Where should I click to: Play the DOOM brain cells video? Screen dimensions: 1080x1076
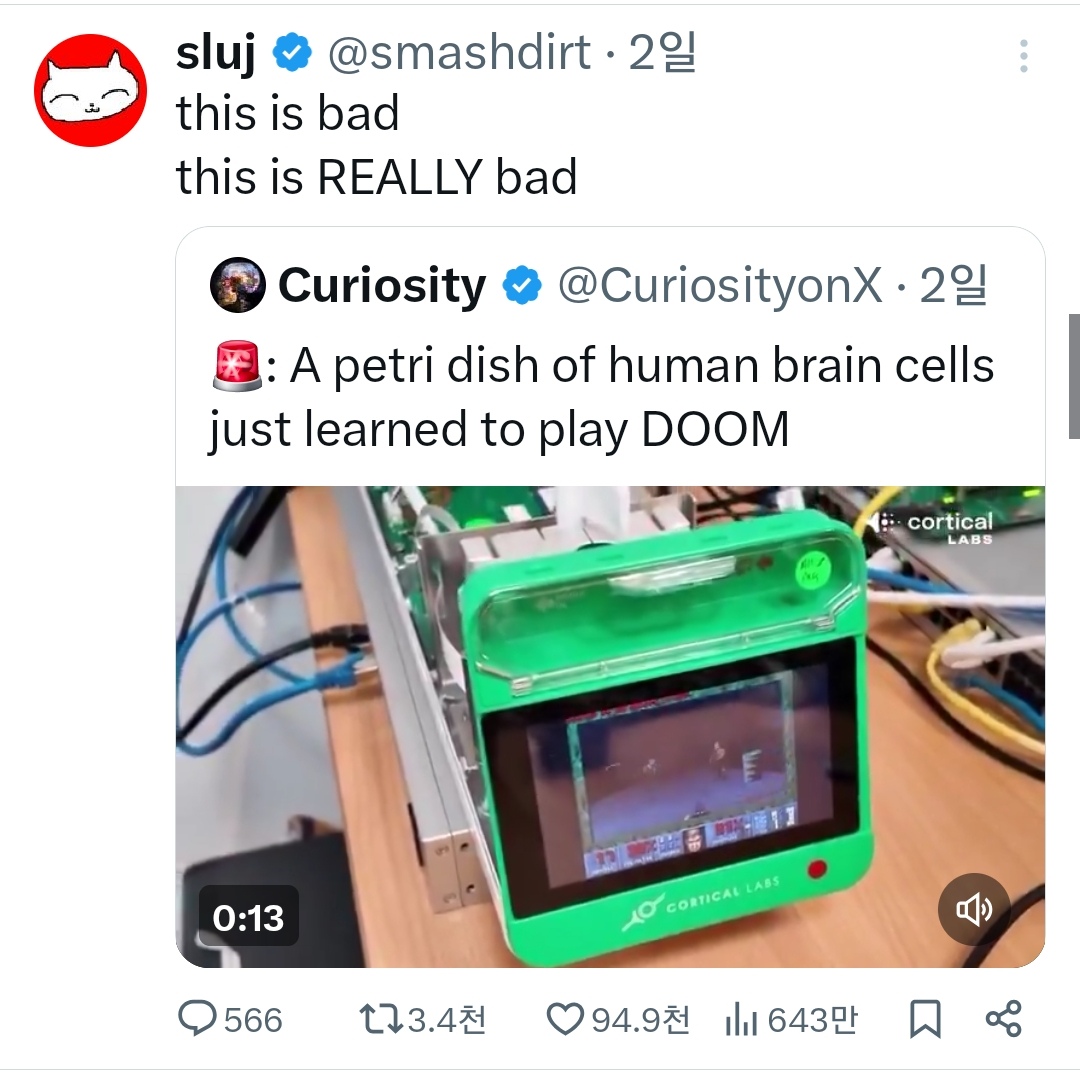(610, 727)
